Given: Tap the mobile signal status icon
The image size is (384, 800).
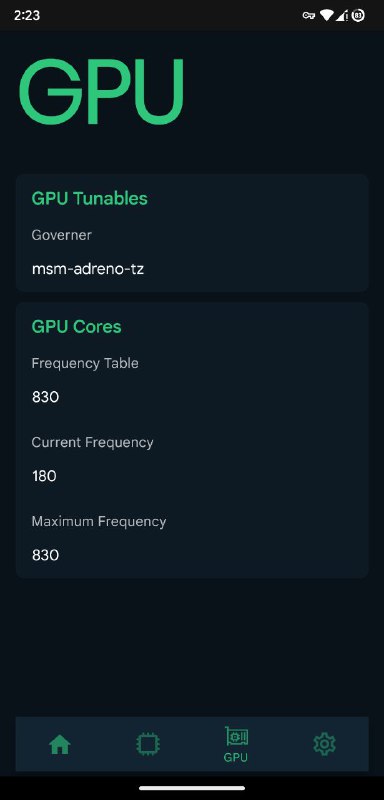Looking at the screenshot, I should [x=342, y=15].
